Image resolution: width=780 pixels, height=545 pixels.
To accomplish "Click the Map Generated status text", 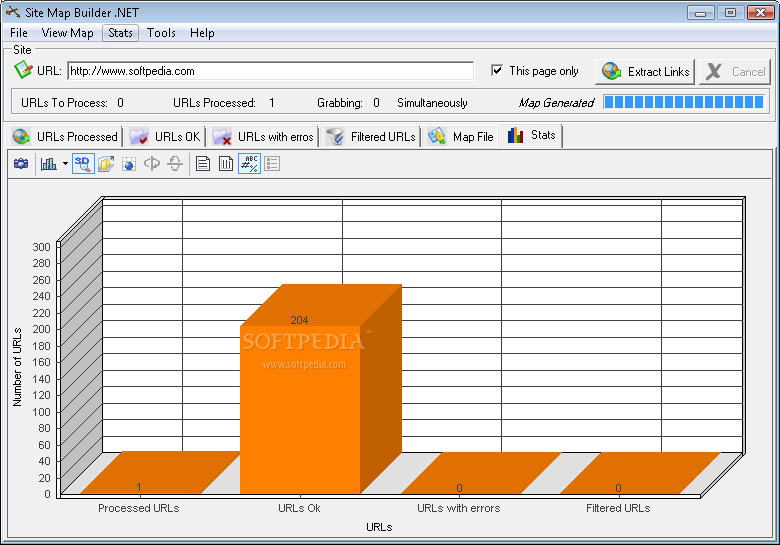I will pos(556,103).
